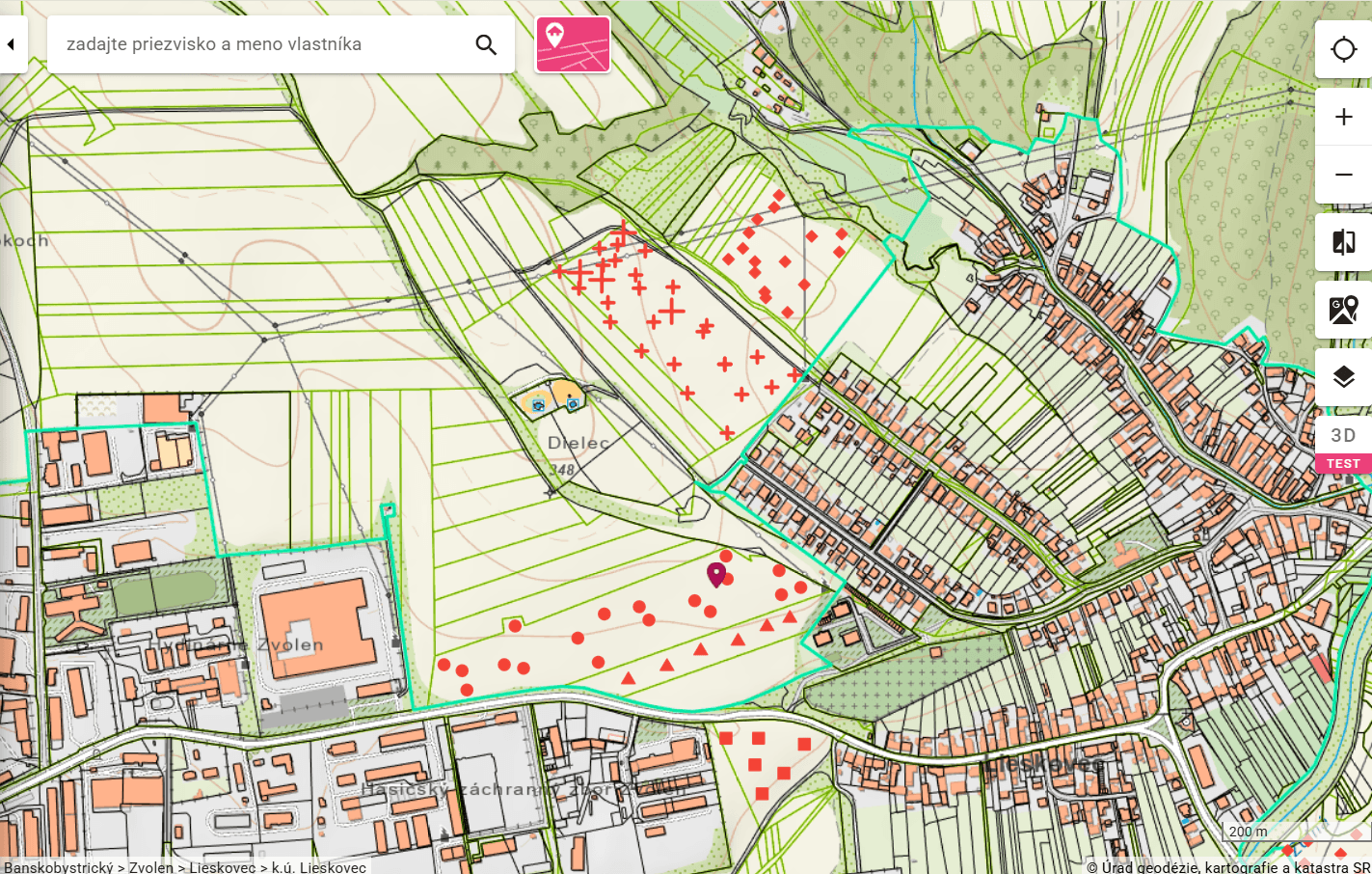This screenshot has height=874, width=1372.
Task: Click the large orange building near Zvolen label
Action: [x=313, y=627]
